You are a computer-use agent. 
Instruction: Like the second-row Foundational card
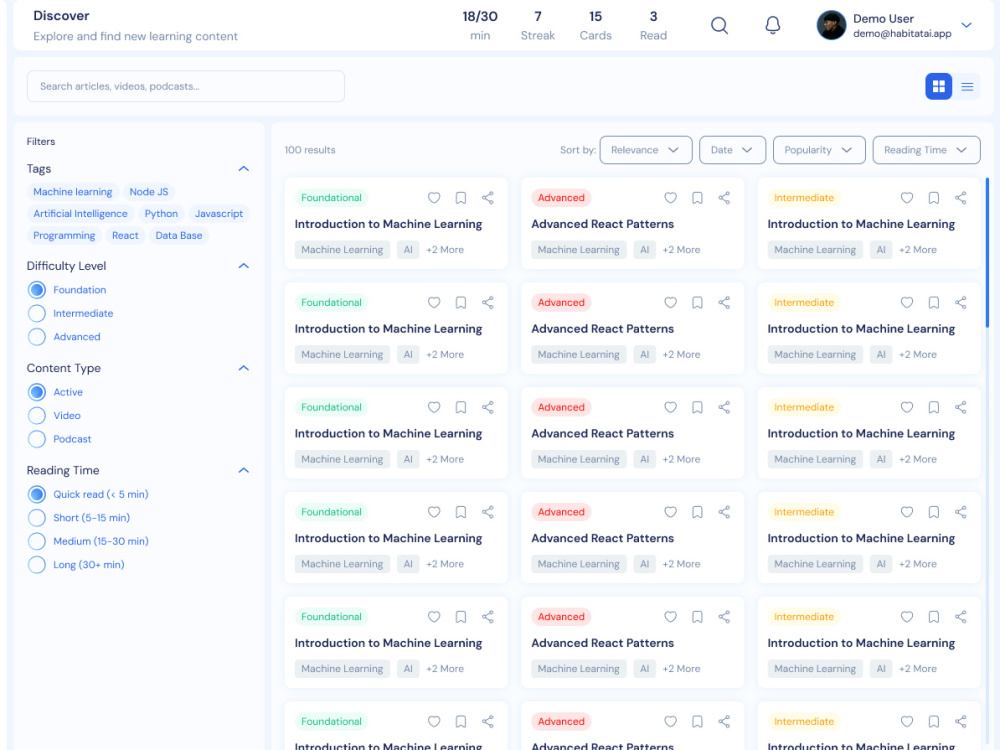(x=434, y=302)
